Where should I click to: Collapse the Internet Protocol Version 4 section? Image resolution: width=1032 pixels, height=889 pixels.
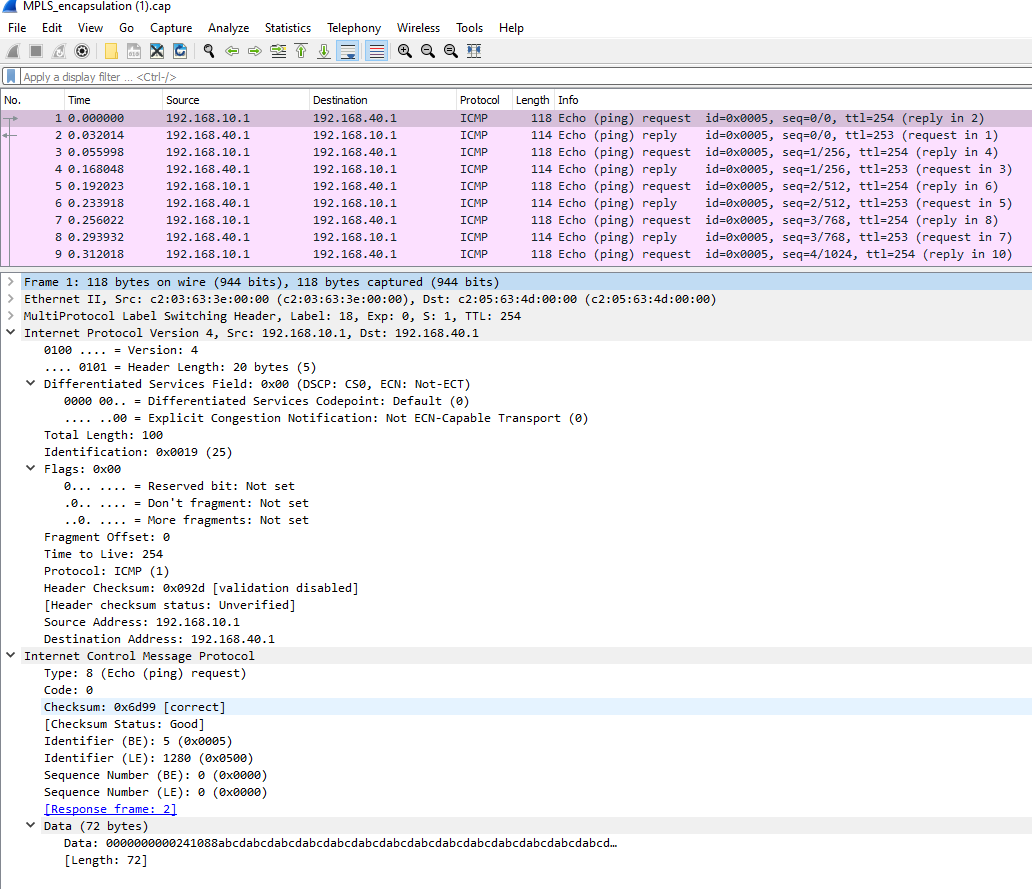coord(10,332)
